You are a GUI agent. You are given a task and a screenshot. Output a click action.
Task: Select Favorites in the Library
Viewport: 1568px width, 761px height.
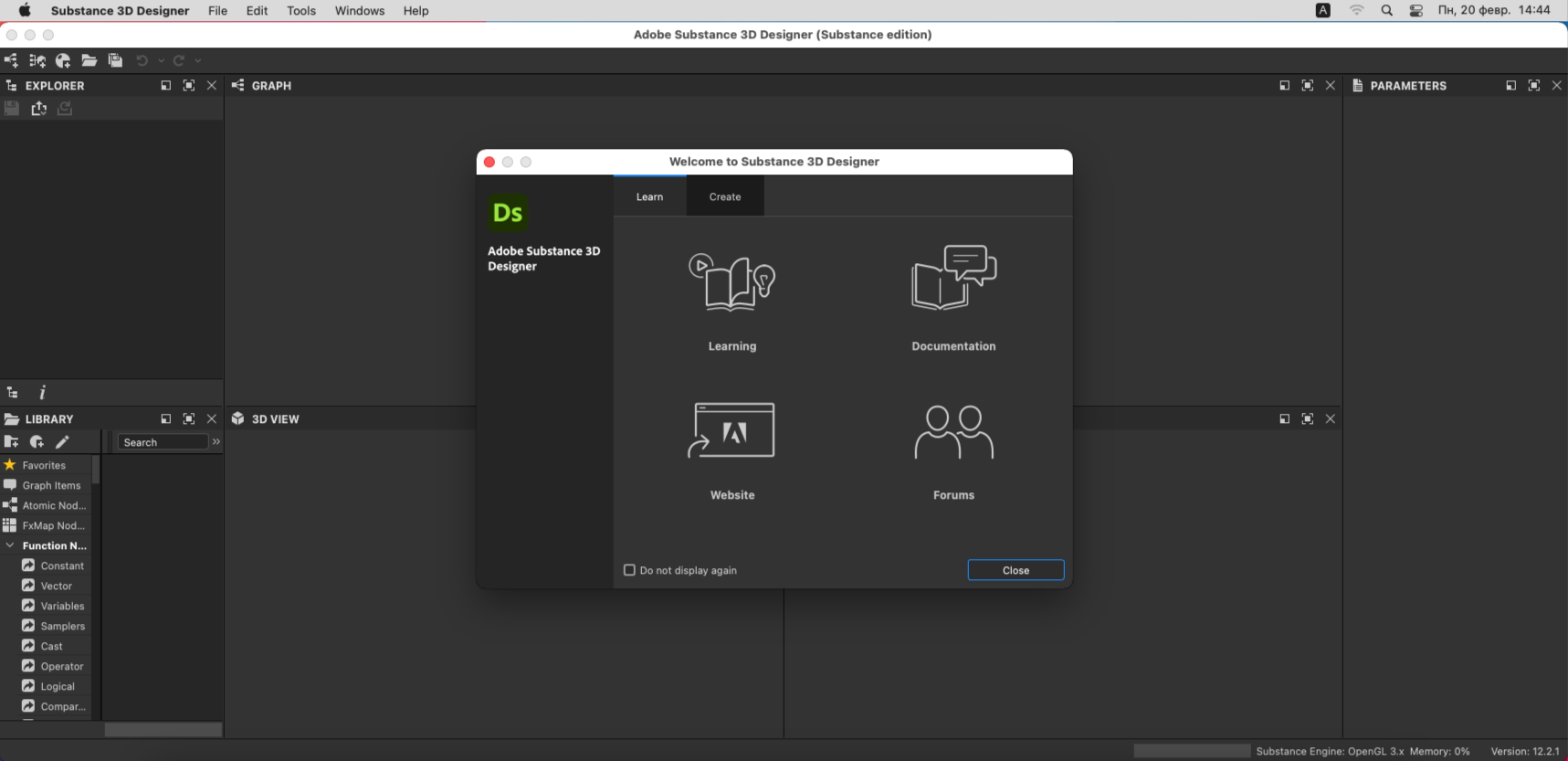(45, 465)
